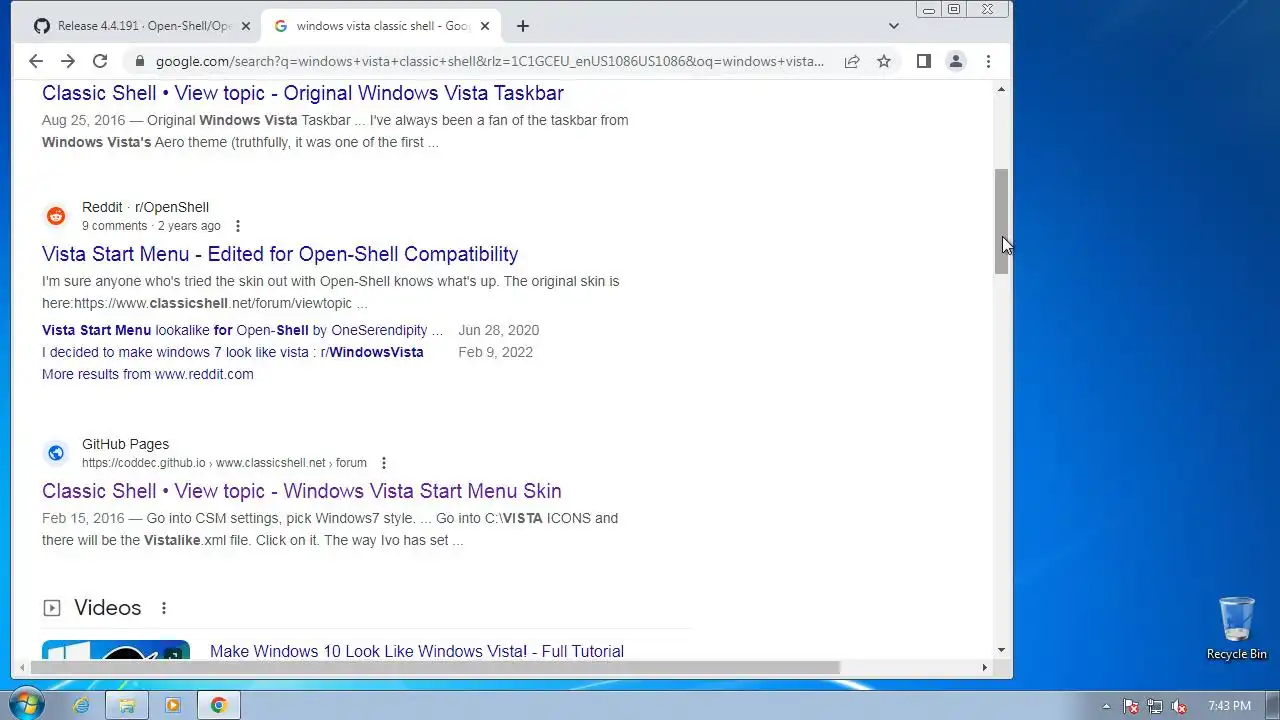Viewport: 1280px width, 720px height.
Task: Open a new tab with plus button
Action: 522,26
